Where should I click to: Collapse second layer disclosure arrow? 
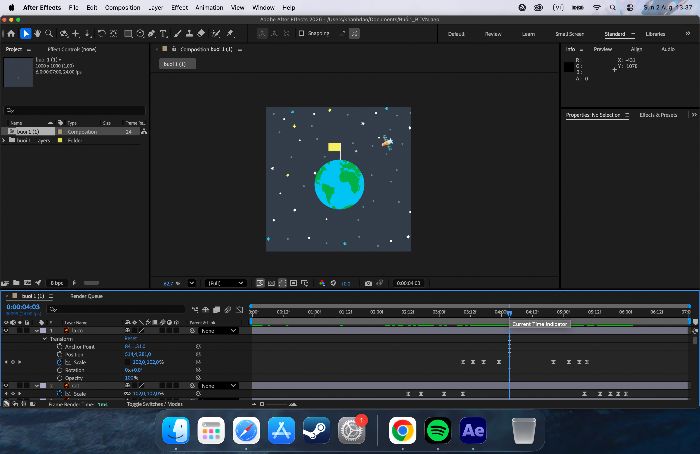[x=37, y=386]
